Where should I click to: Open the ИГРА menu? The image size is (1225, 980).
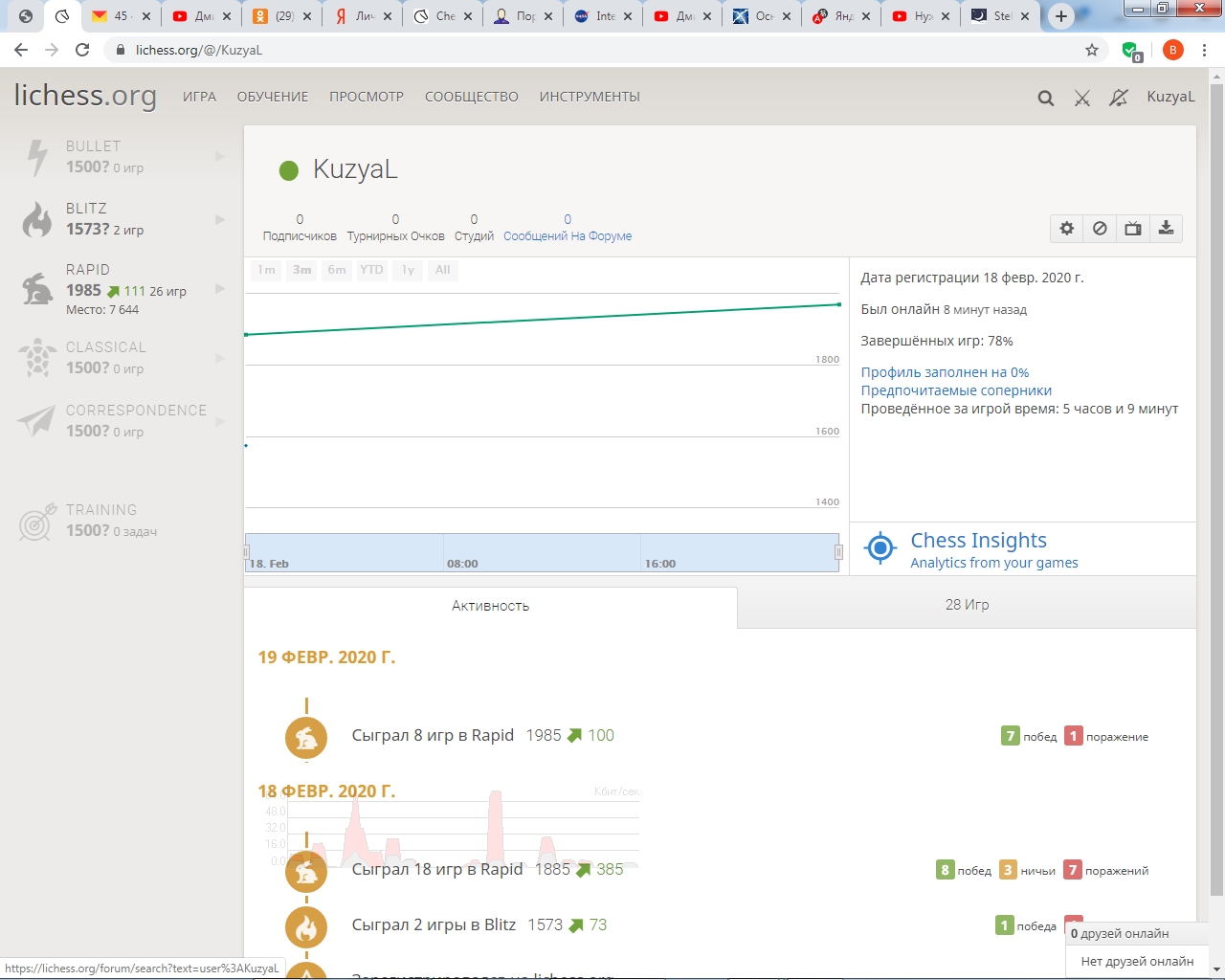point(199,97)
